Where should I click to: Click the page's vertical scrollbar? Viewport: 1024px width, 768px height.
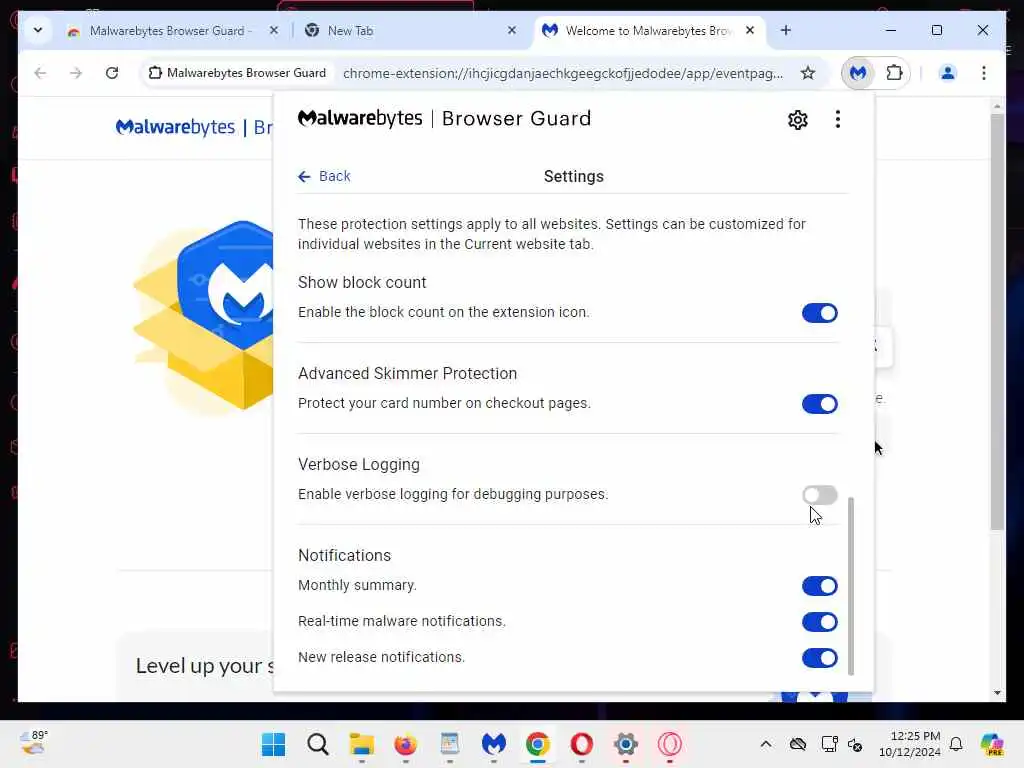997,321
